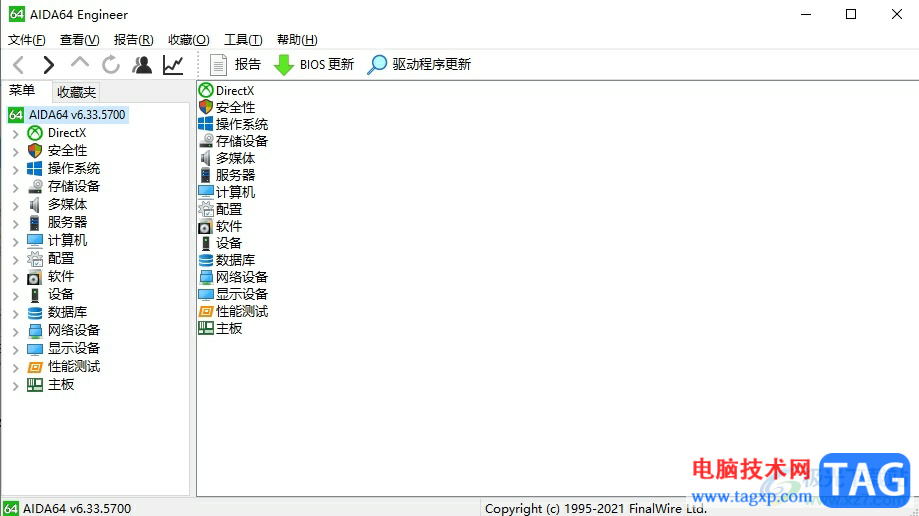This screenshot has width=919, height=516.
Task: Click 操作系统 Windows icon in left tree
Action: tap(35, 169)
